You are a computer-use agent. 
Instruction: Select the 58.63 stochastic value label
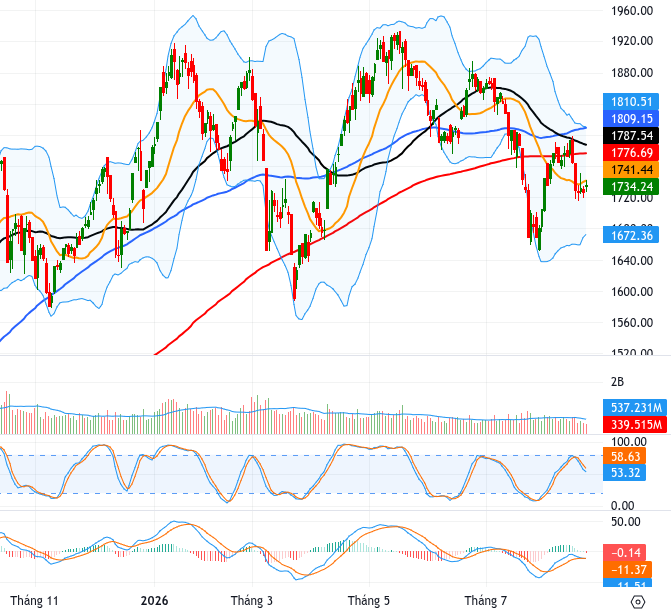624,456
